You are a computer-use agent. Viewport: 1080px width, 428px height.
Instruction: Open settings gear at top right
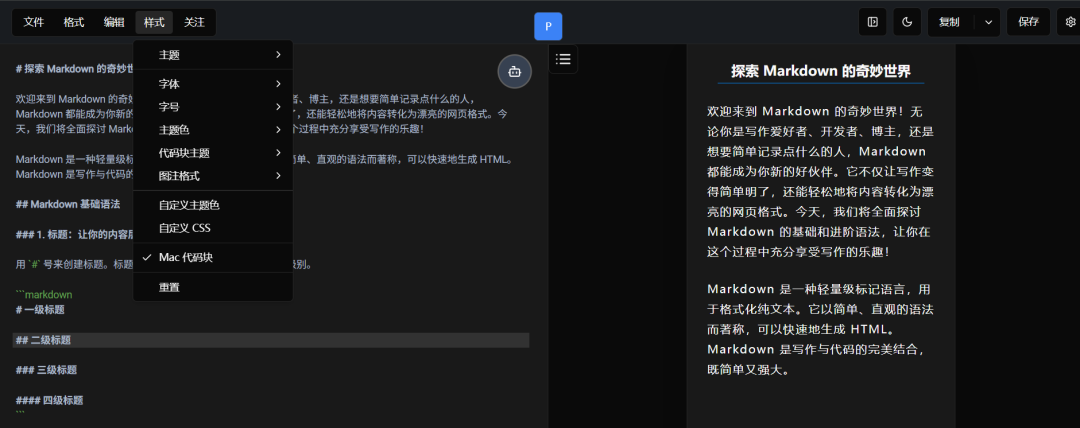tap(1070, 22)
